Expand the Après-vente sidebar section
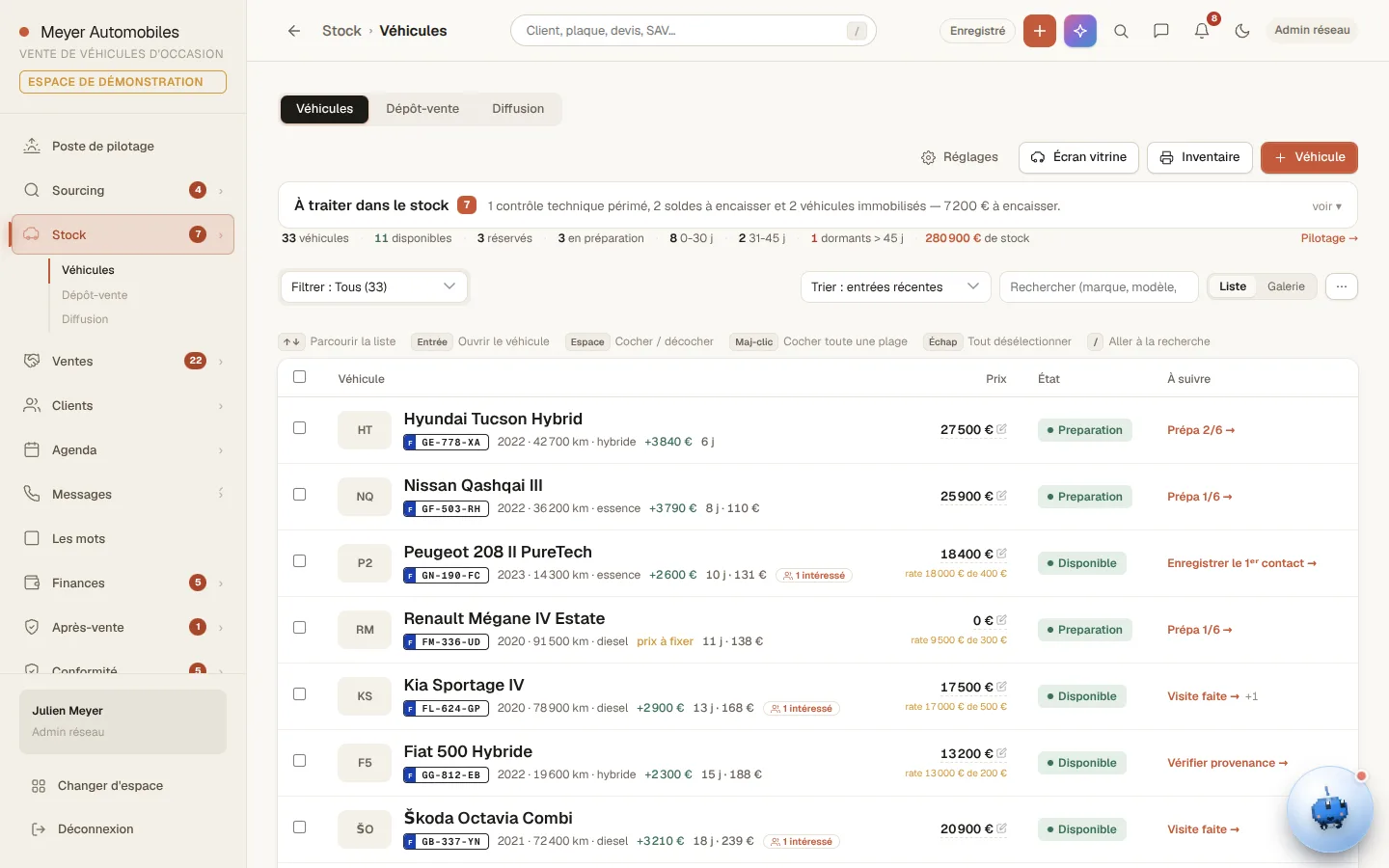1389x868 pixels. coord(221,628)
